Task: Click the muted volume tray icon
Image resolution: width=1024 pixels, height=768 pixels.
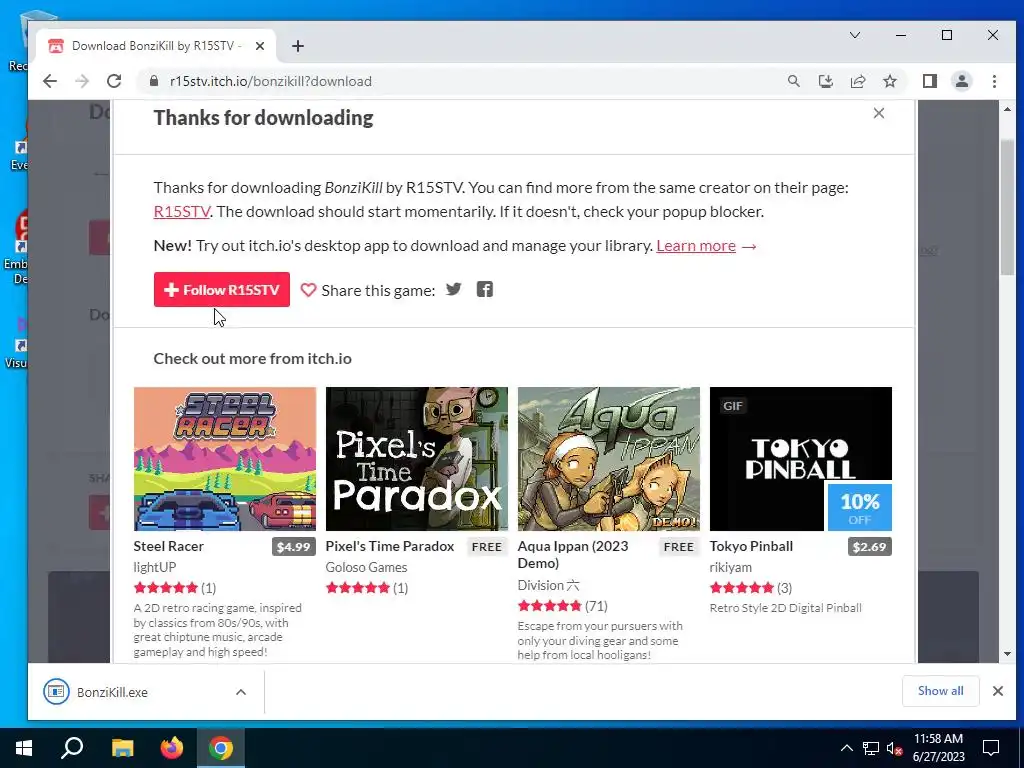Action: [894, 748]
